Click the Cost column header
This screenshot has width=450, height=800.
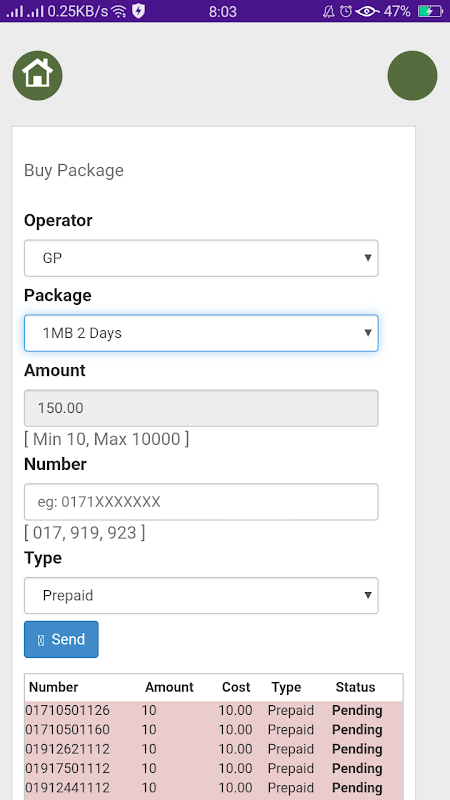point(236,687)
